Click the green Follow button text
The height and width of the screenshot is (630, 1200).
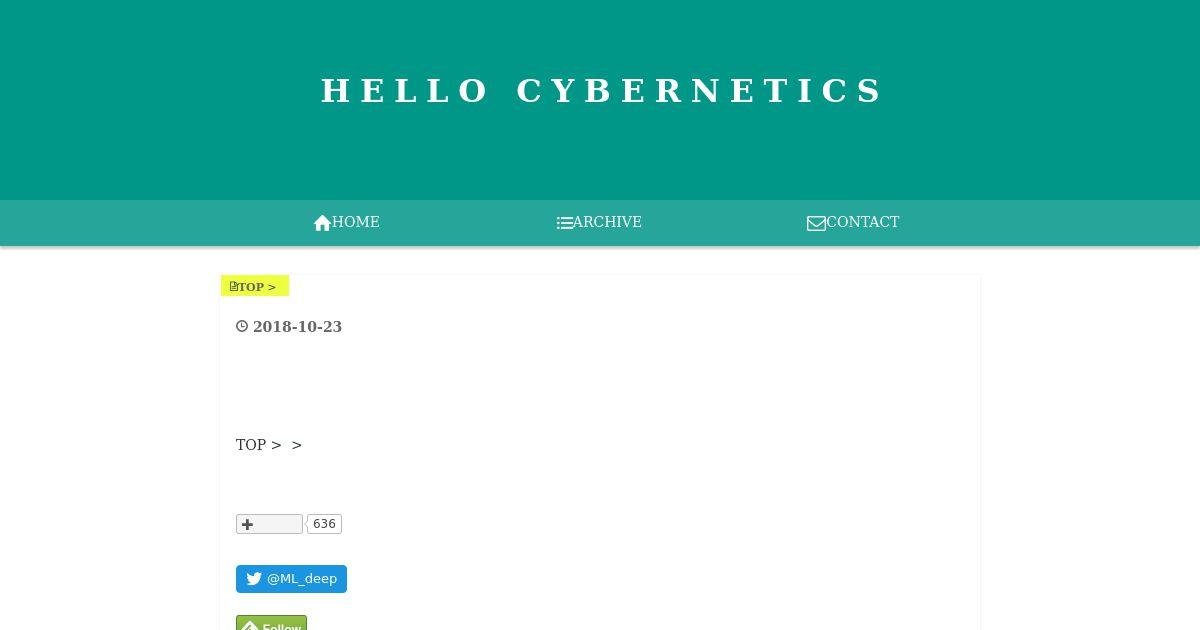pos(282,626)
